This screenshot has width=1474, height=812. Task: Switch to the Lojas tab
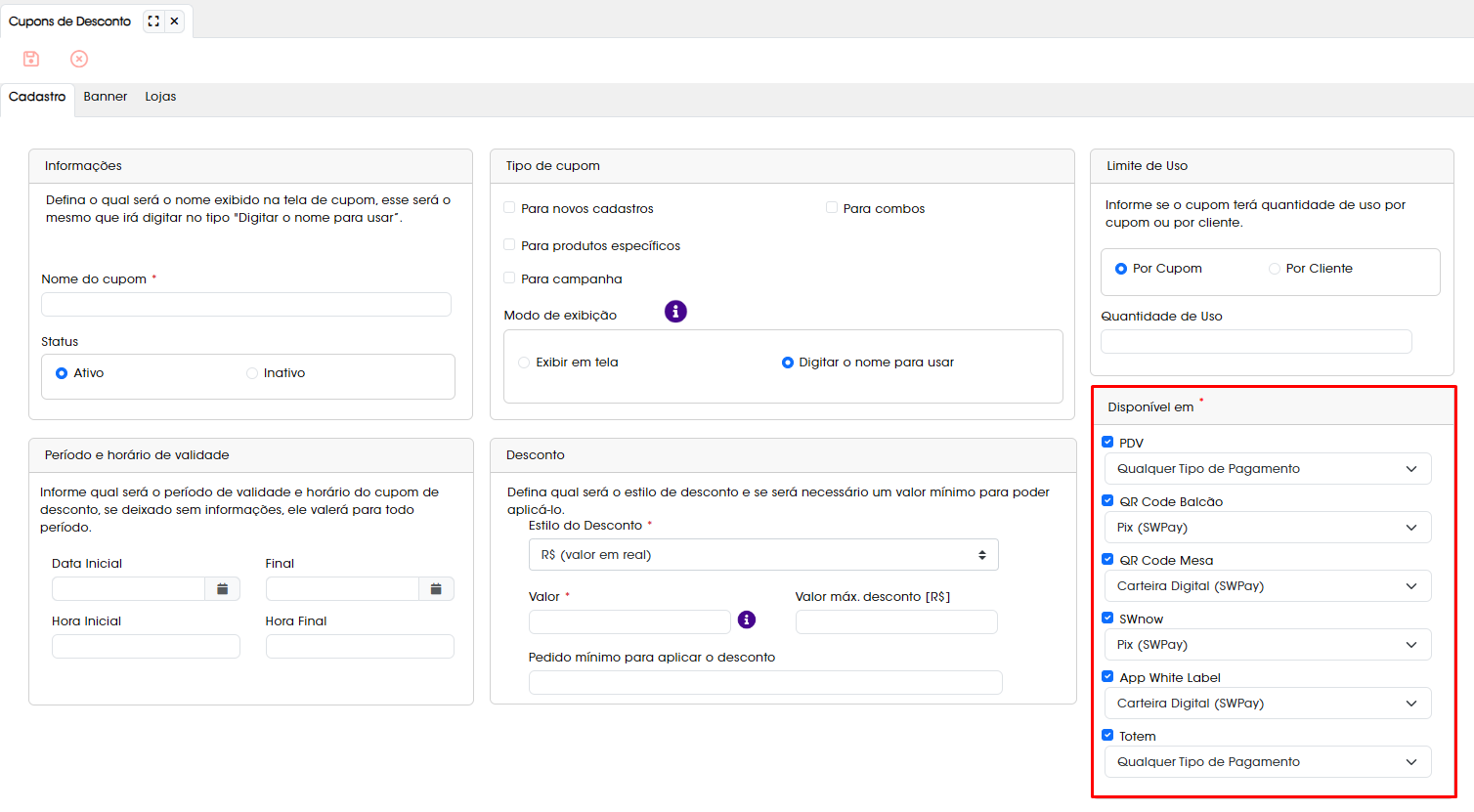160,97
